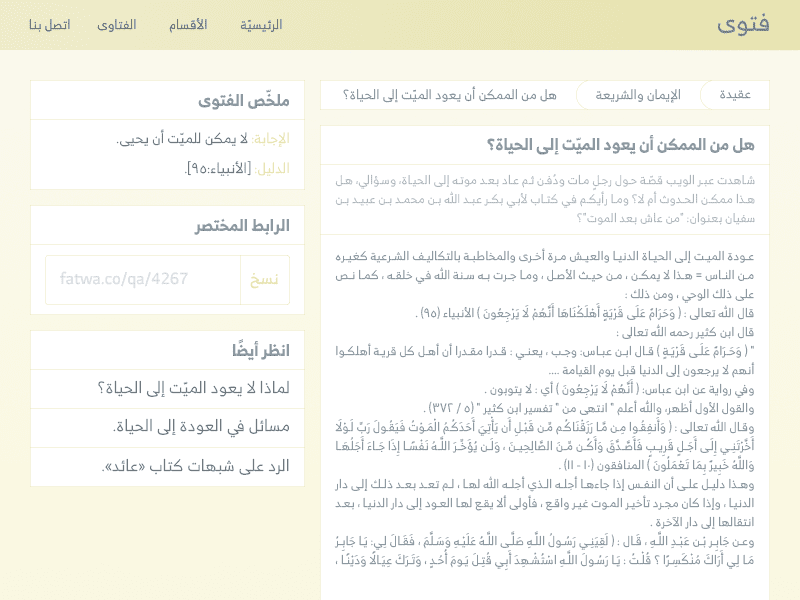The image size is (800, 600).
Task: Open the الرئيسيّة navigation item
Action: [x=261, y=24]
